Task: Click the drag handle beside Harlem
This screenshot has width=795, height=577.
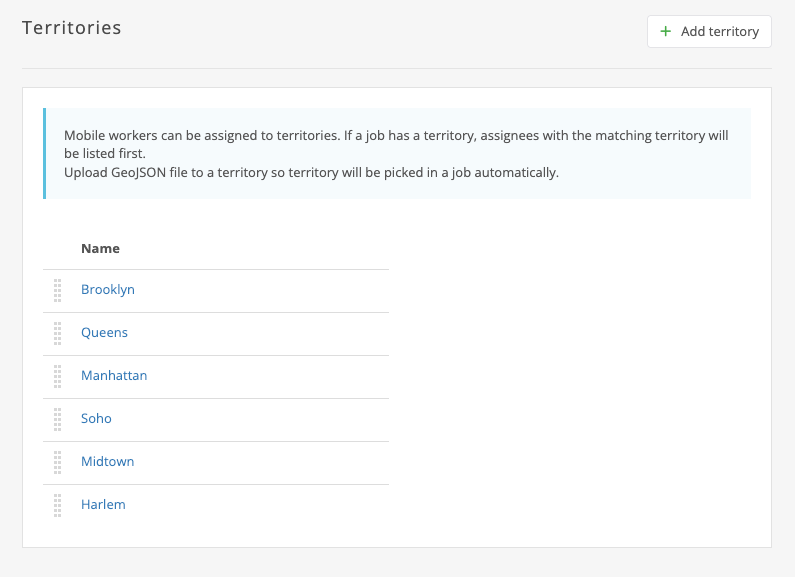Action: (x=58, y=505)
